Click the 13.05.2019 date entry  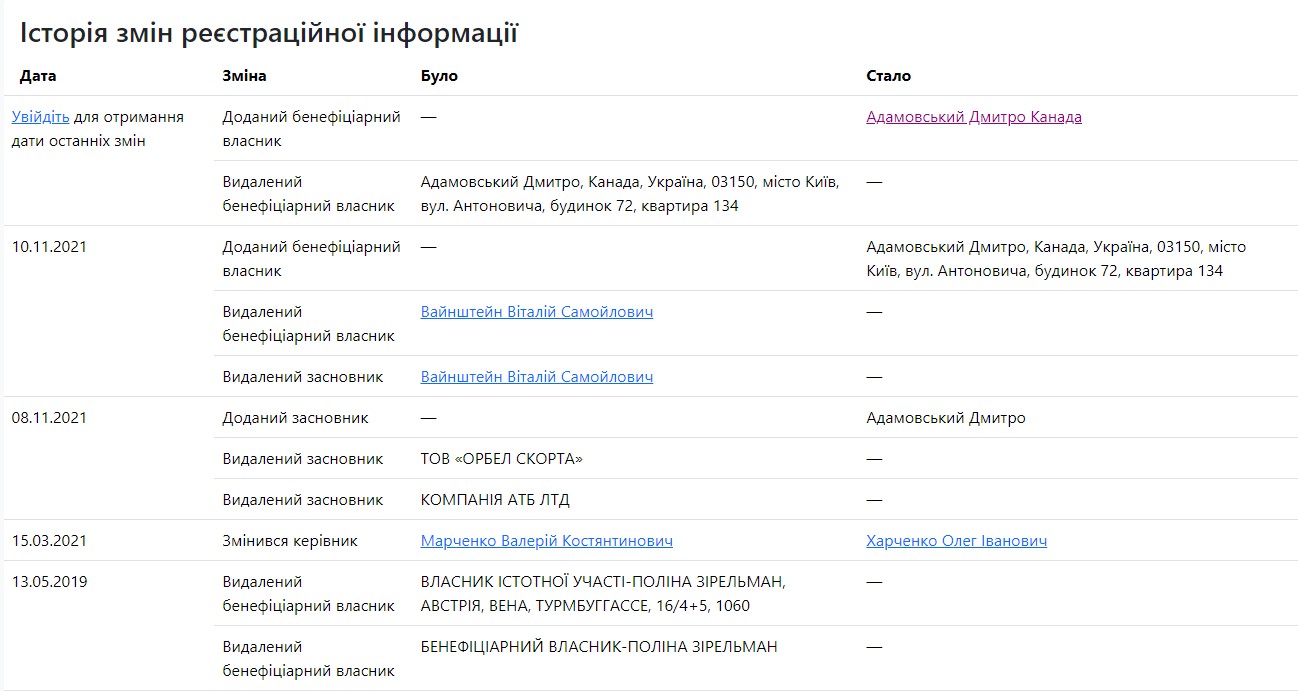pos(49,582)
